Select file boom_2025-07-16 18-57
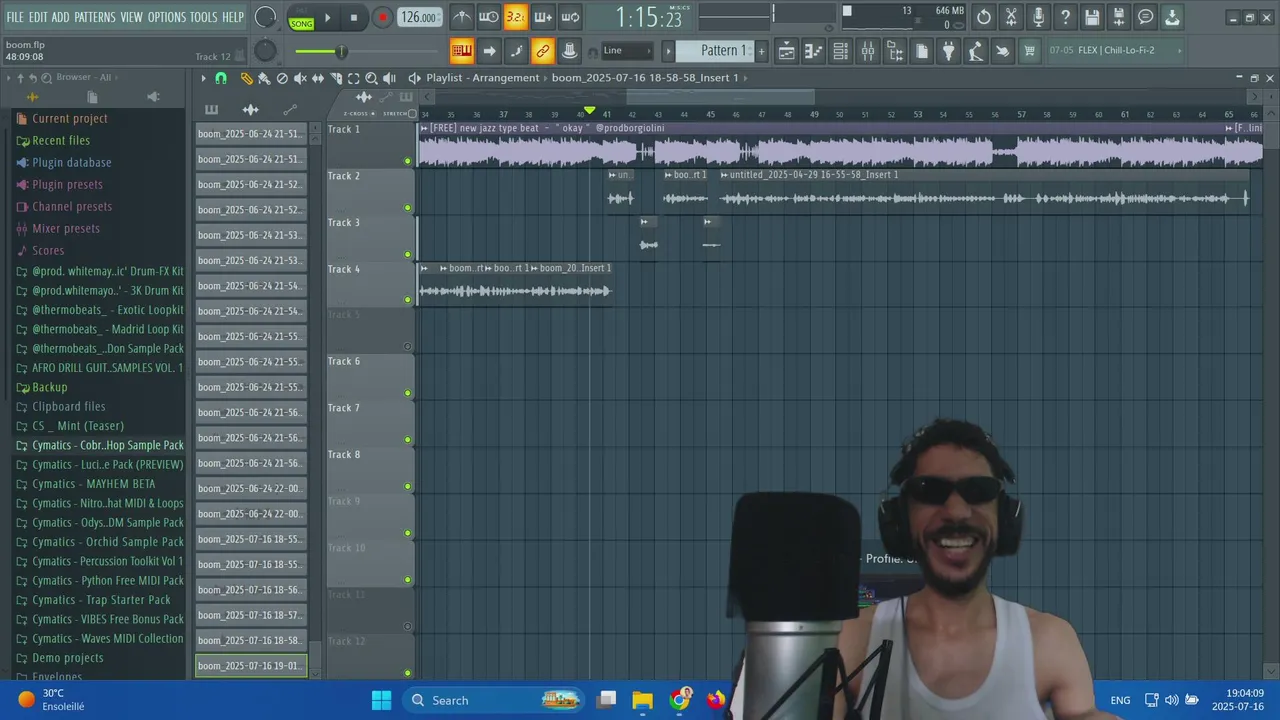The image size is (1280, 720). pyautogui.click(x=251, y=615)
